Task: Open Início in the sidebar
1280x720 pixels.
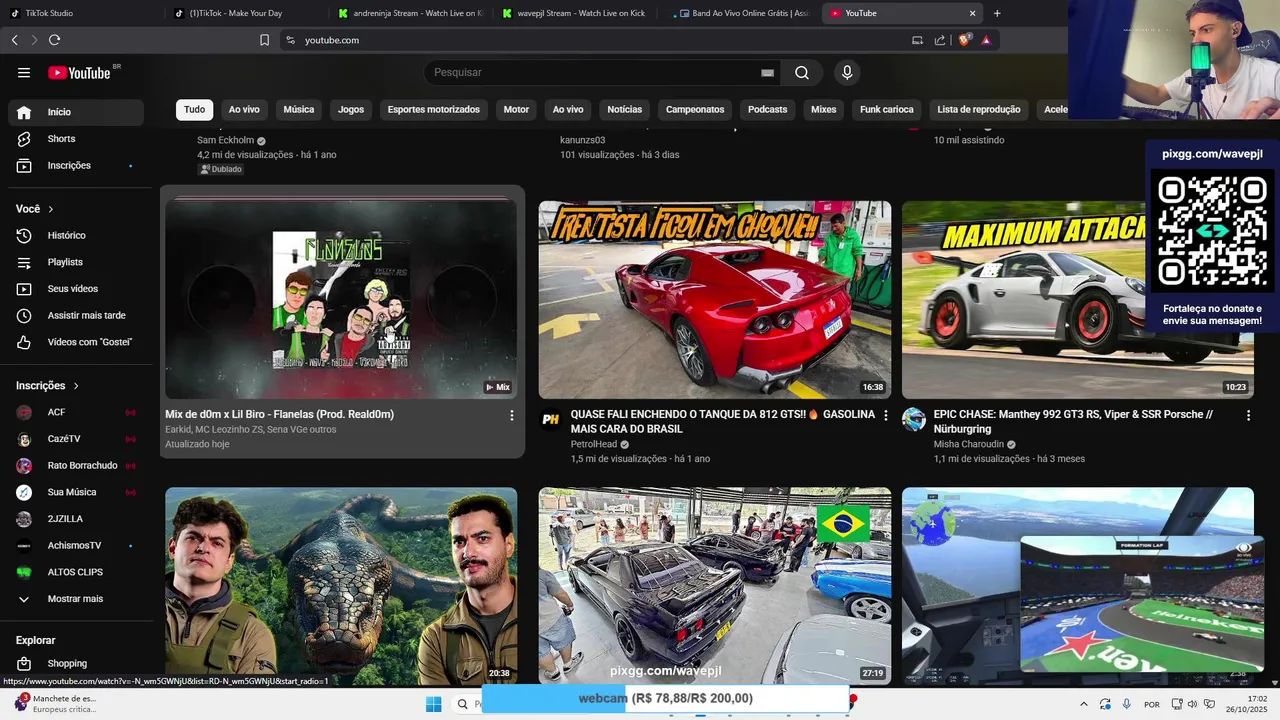Action: [x=76, y=112]
